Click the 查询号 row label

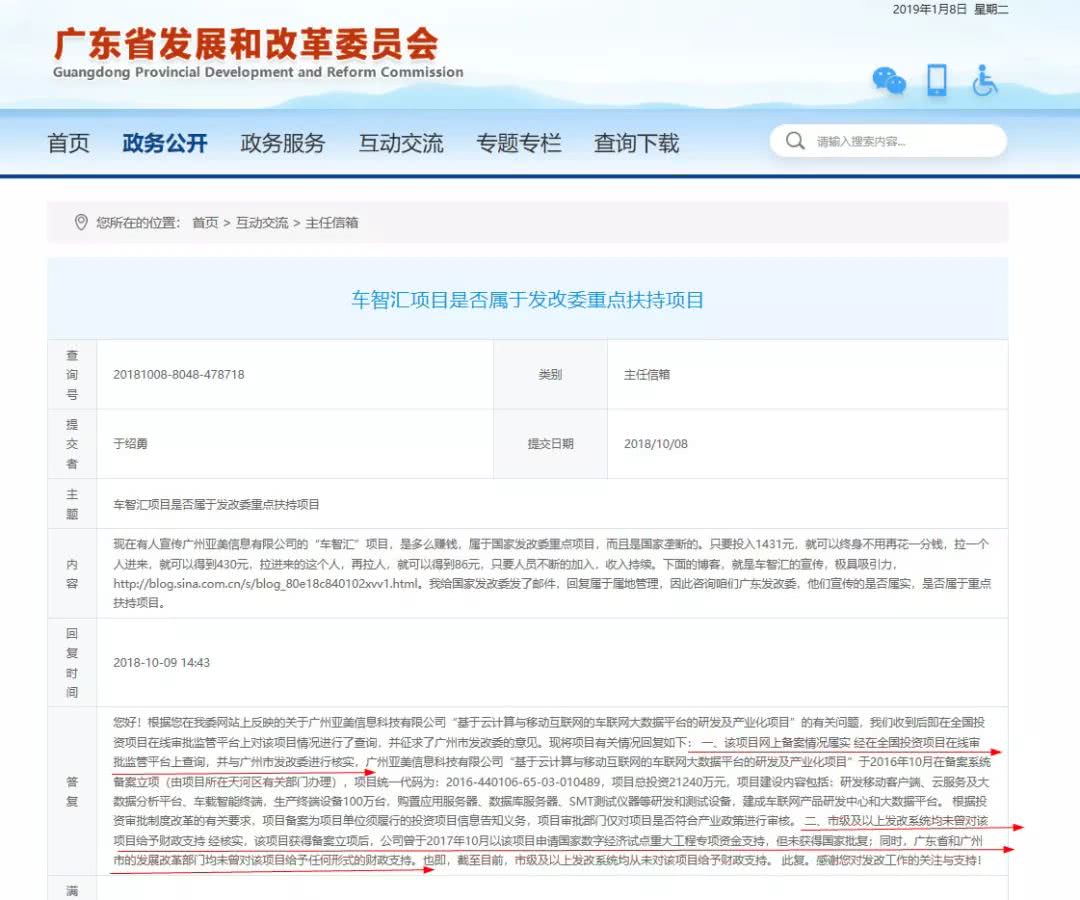pos(72,375)
